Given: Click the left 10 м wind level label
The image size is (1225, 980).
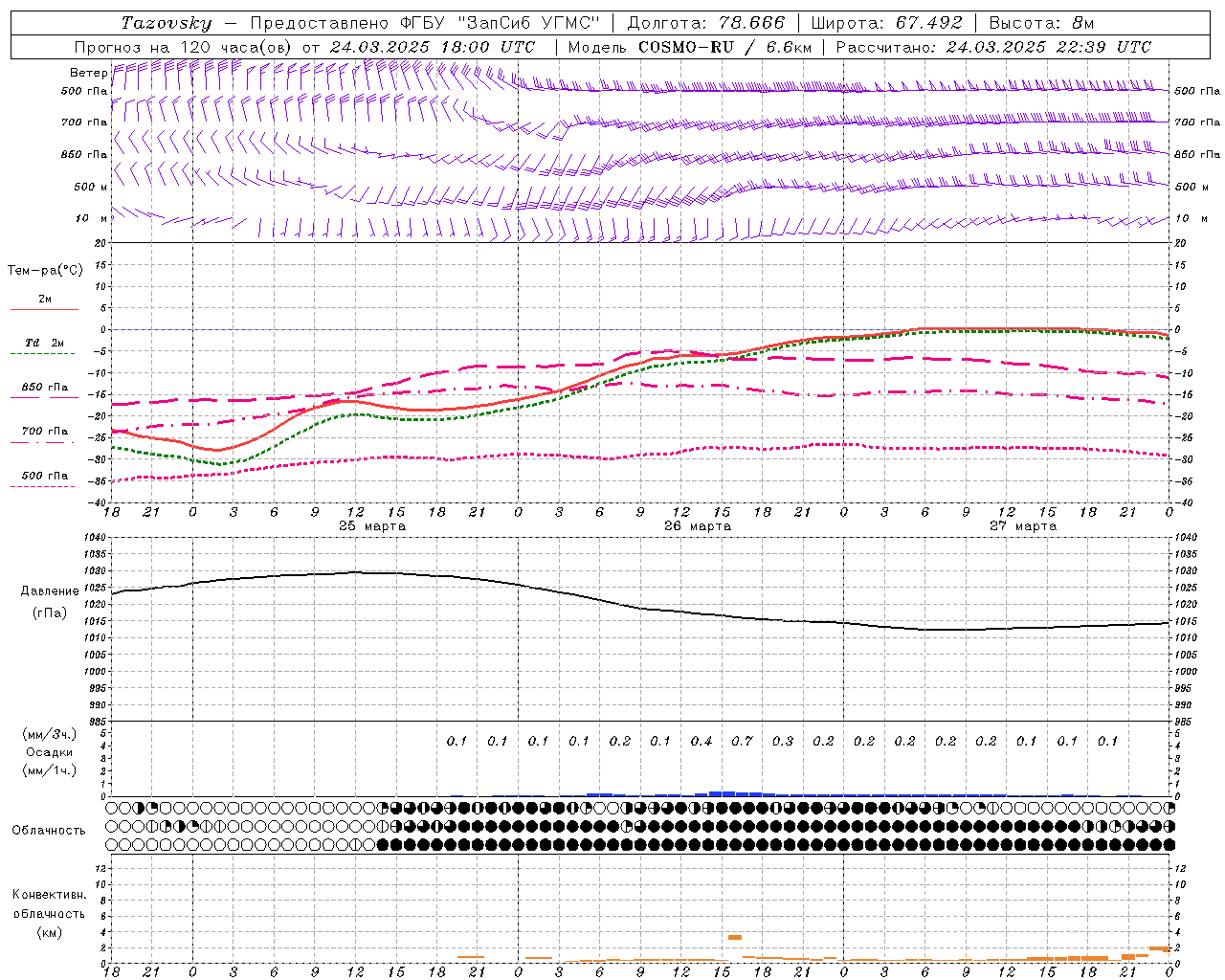Looking at the screenshot, I should pos(91,218).
